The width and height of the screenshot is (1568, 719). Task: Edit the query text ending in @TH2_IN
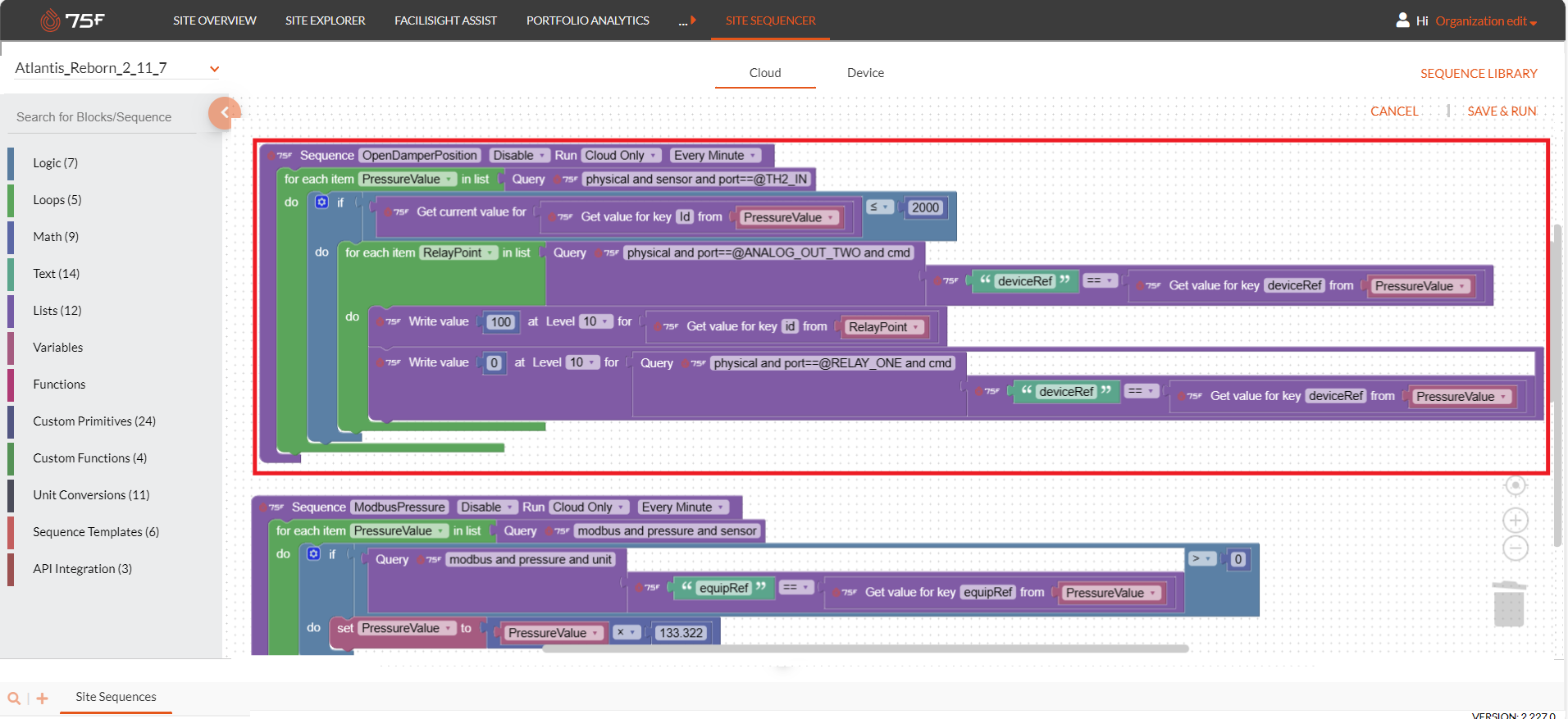pyautogui.click(x=696, y=180)
